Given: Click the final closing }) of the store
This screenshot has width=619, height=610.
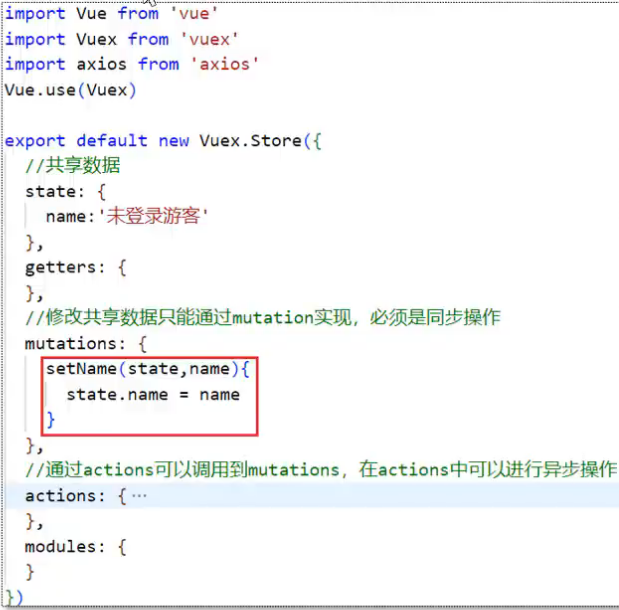Looking at the screenshot, I should pyautogui.click(x=14, y=598).
